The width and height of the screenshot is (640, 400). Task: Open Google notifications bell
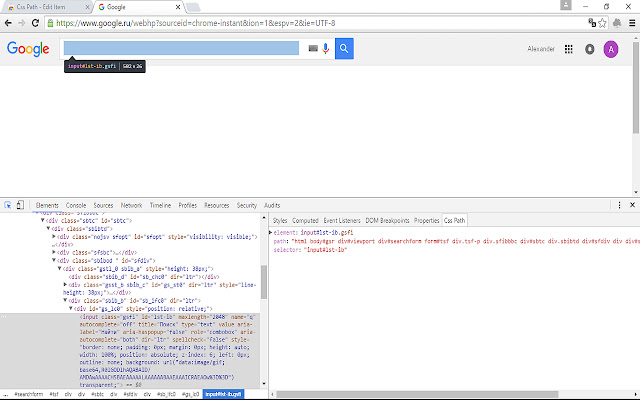(x=590, y=48)
